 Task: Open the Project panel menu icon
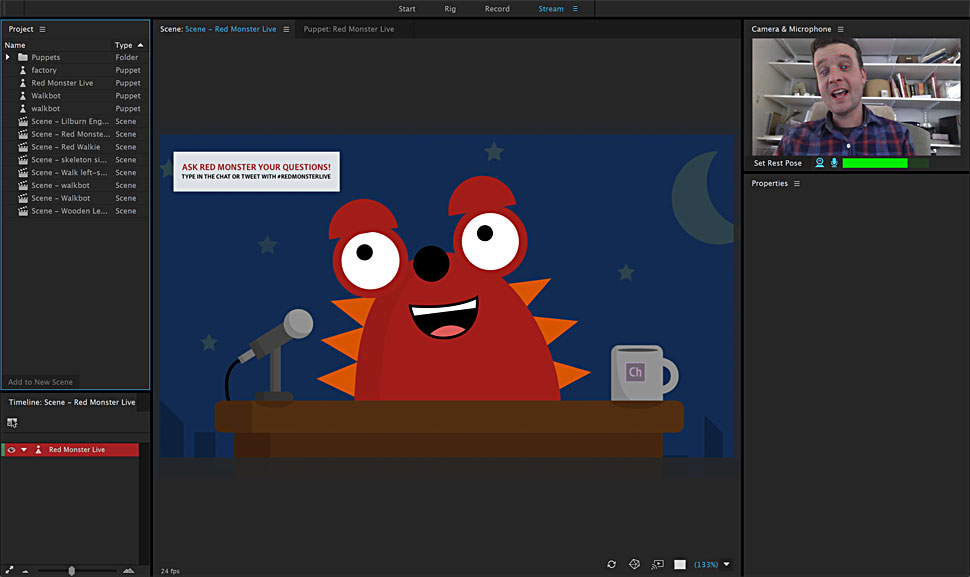point(42,30)
